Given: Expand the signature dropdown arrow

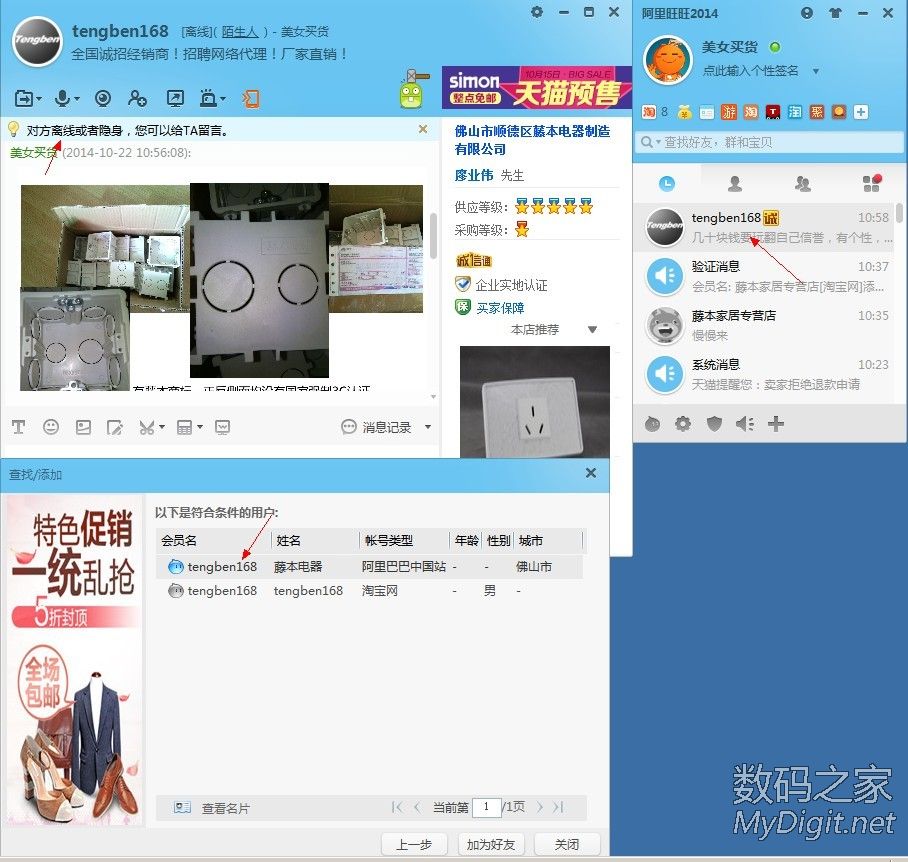Looking at the screenshot, I should 816,71.
